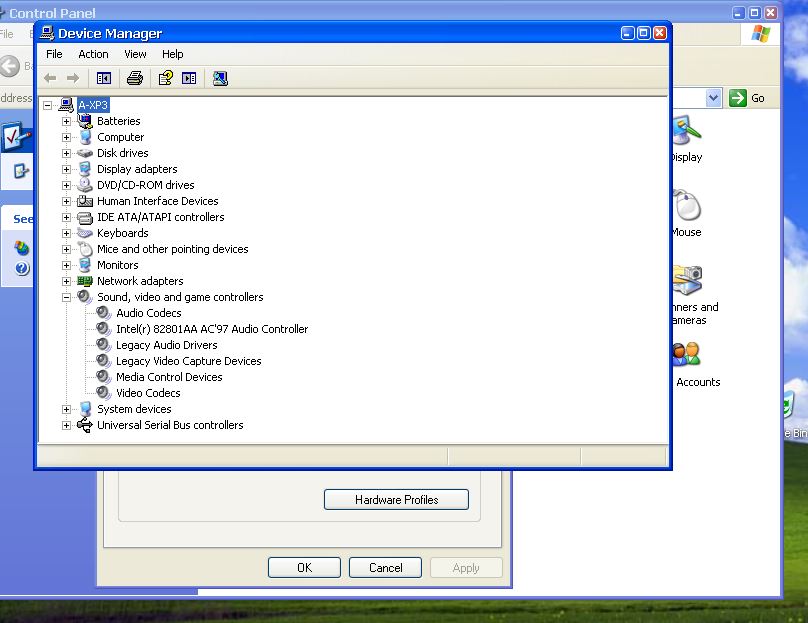Expand the Disk drives node
The height and width of the screenshot is (623, 808).
[x=66, y=154]
